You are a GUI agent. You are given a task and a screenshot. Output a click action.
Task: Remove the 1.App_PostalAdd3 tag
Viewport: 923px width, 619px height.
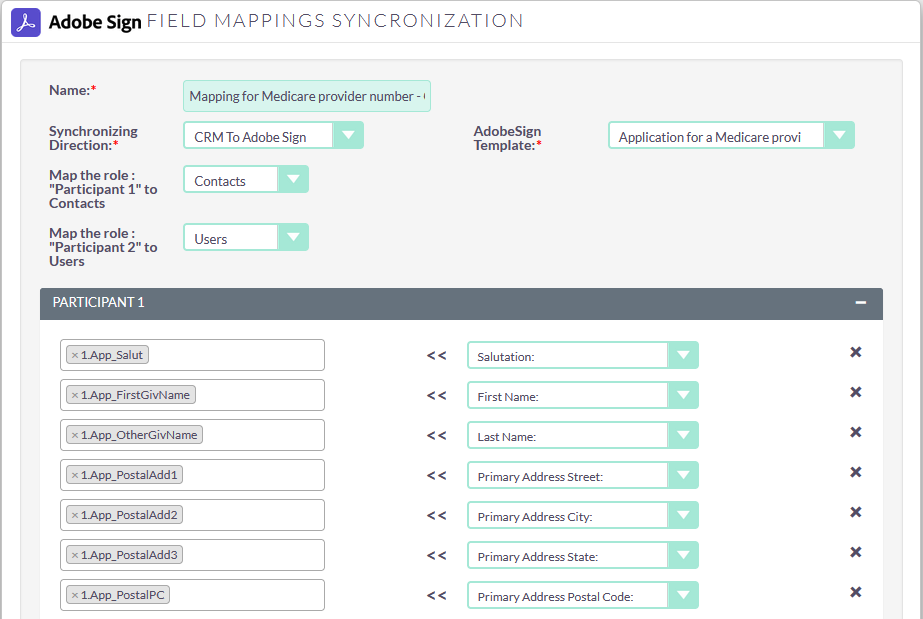[x=75, y=555]
